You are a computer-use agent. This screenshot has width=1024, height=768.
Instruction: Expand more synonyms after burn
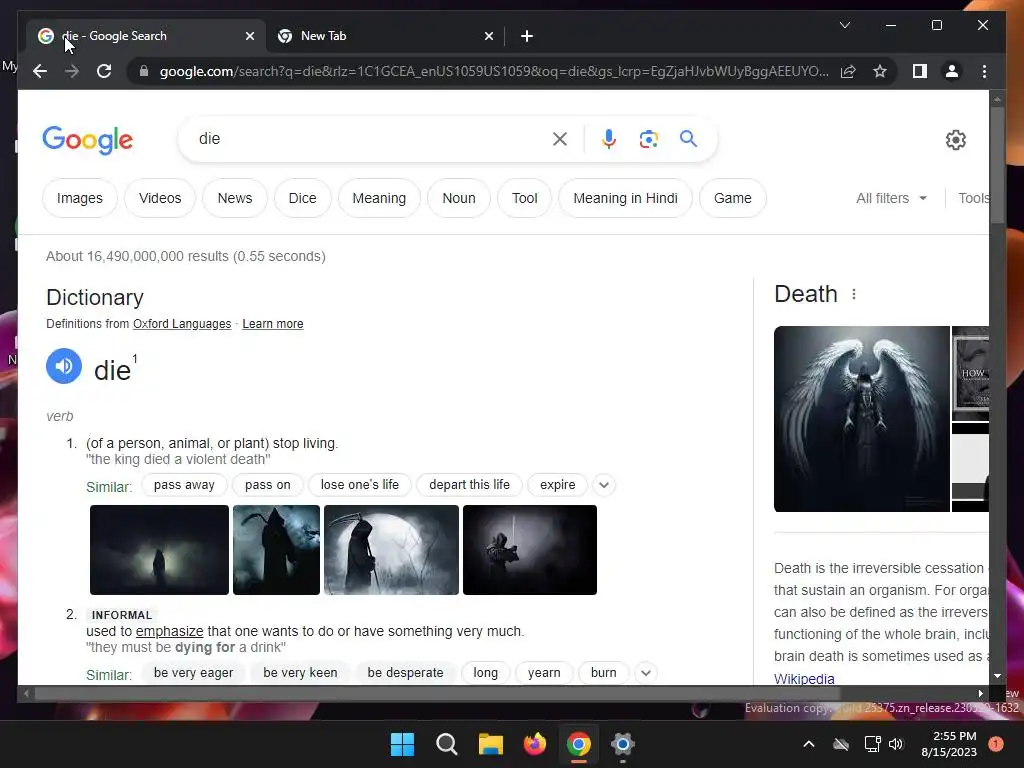[645, 673]
